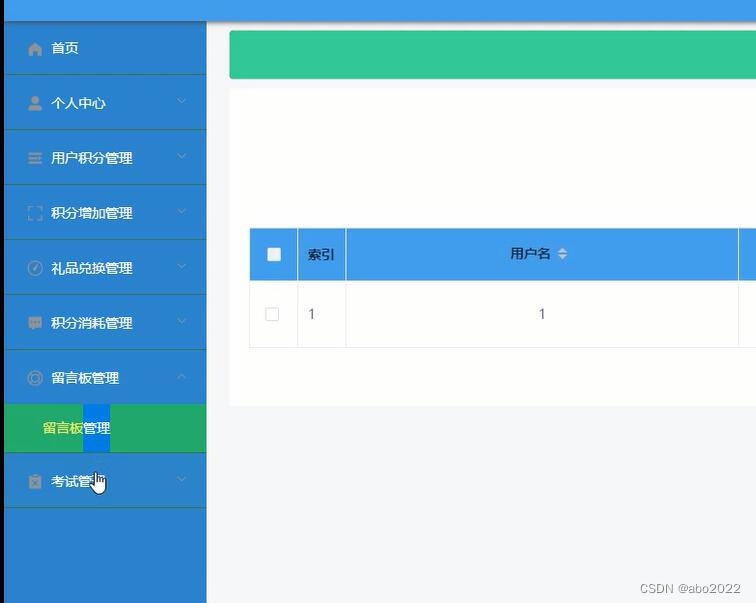Image resolution: width=756 pixels, height=603 pixels.
Task: Select the 留言板管理 submenu item
Action: point(105,428)
